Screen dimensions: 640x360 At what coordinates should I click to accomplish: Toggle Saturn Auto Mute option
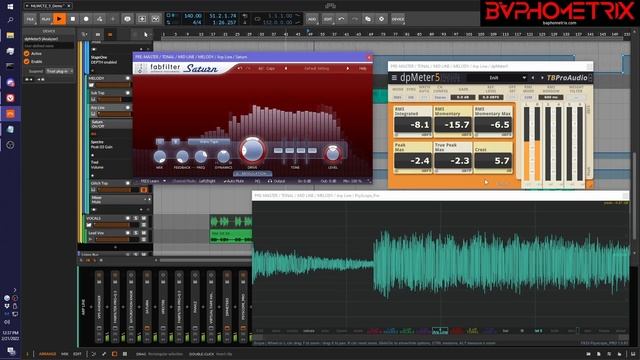click(234, 181)
